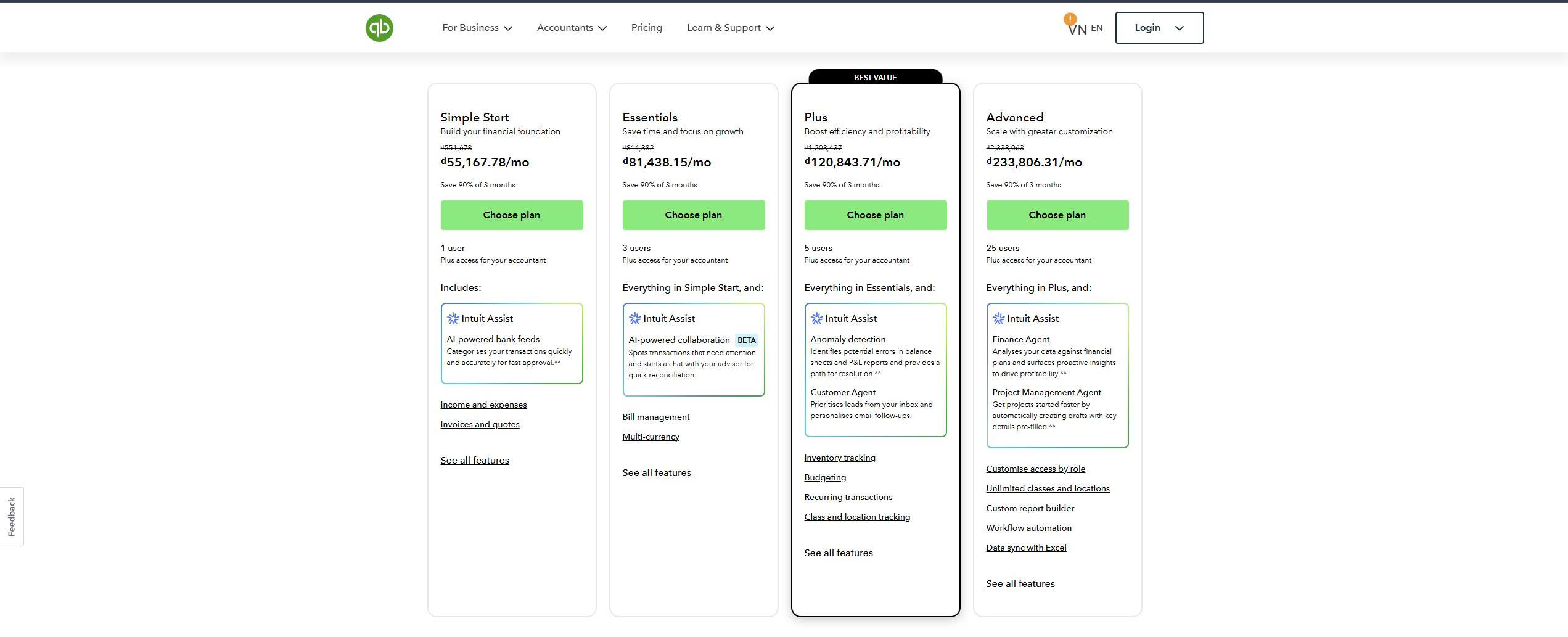Click Intuit Assist sparkle icon in Advanced card
This screenshot has width=1568, height=637.
pos(998,319)
